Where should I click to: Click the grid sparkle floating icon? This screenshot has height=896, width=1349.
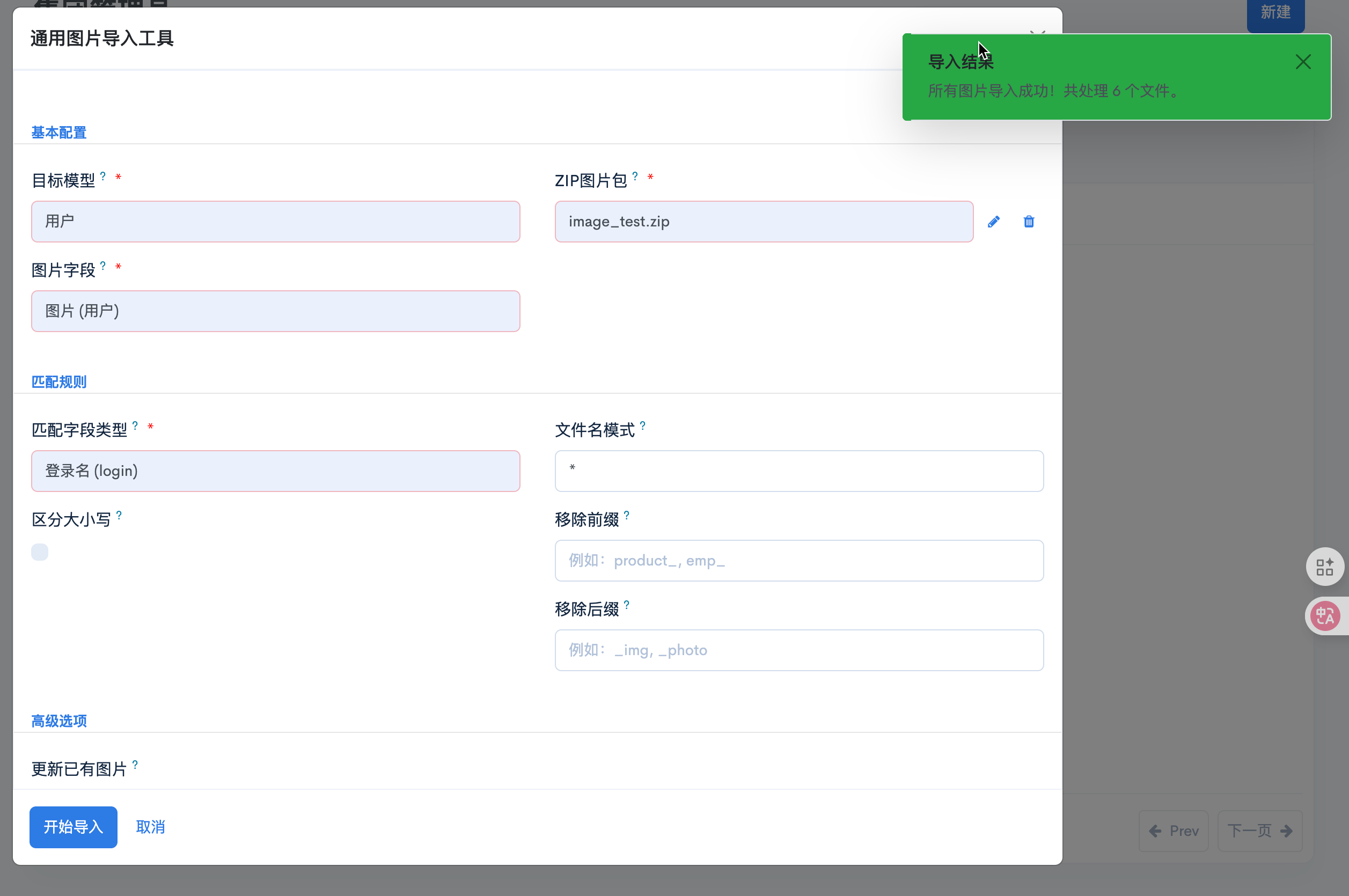1324,566
